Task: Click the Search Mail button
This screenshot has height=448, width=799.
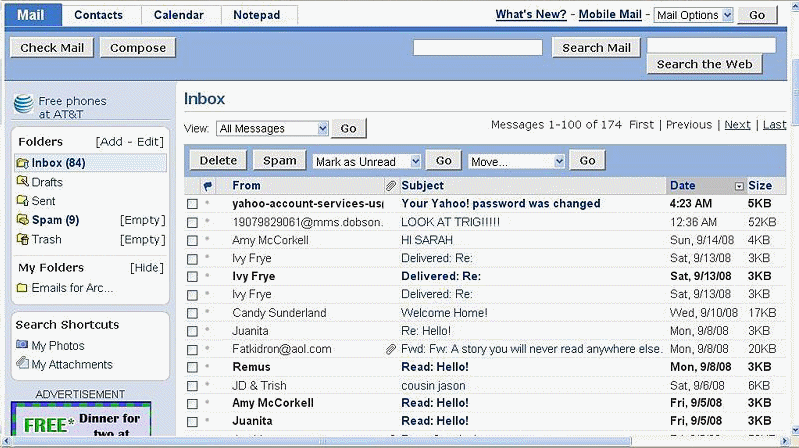Action: click(x=596, y=47)
